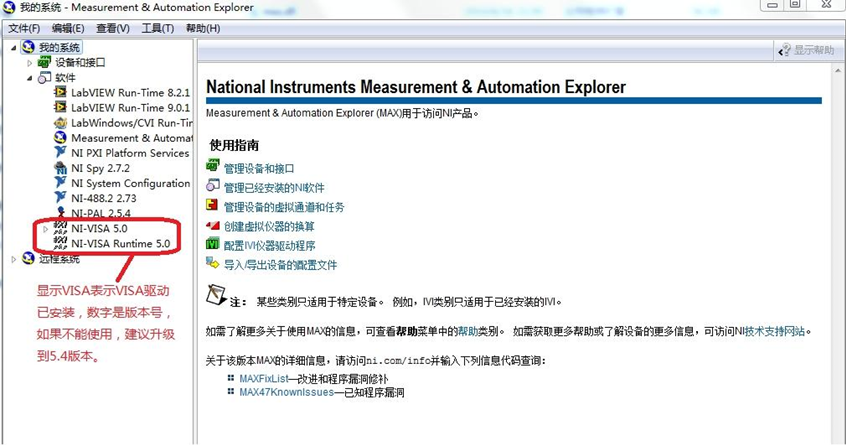846x445 pixels.
Task: Collapse the 我的系统 tree node
Action: coord(13,48)
